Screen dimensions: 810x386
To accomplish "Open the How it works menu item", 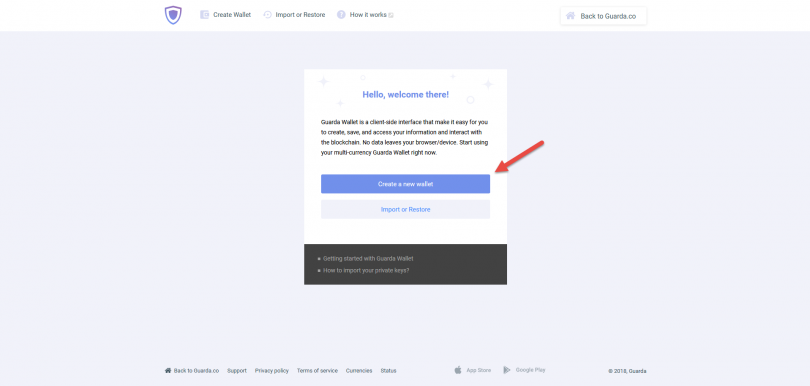I will pos(368,15).
